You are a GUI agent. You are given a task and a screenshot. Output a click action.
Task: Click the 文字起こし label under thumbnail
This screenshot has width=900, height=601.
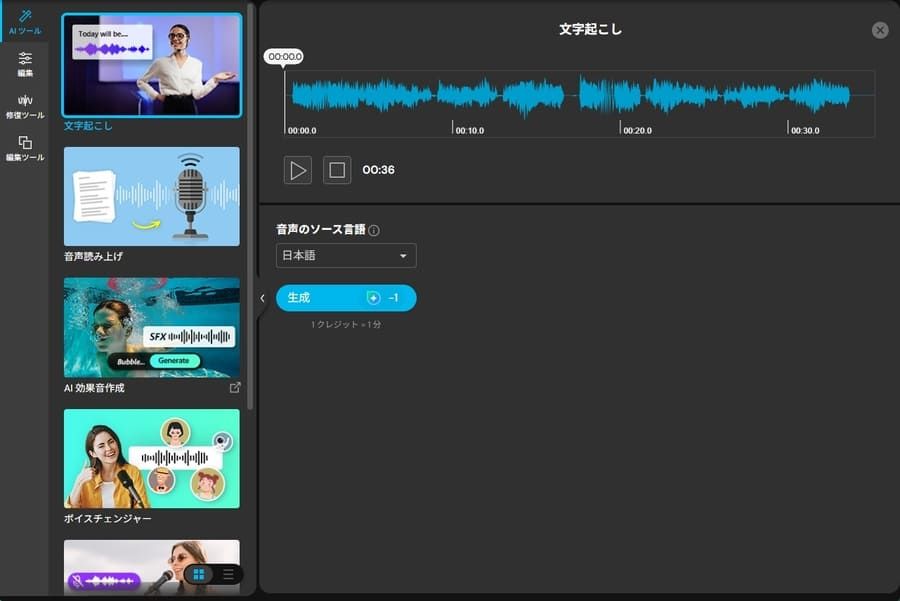(88, 126)
